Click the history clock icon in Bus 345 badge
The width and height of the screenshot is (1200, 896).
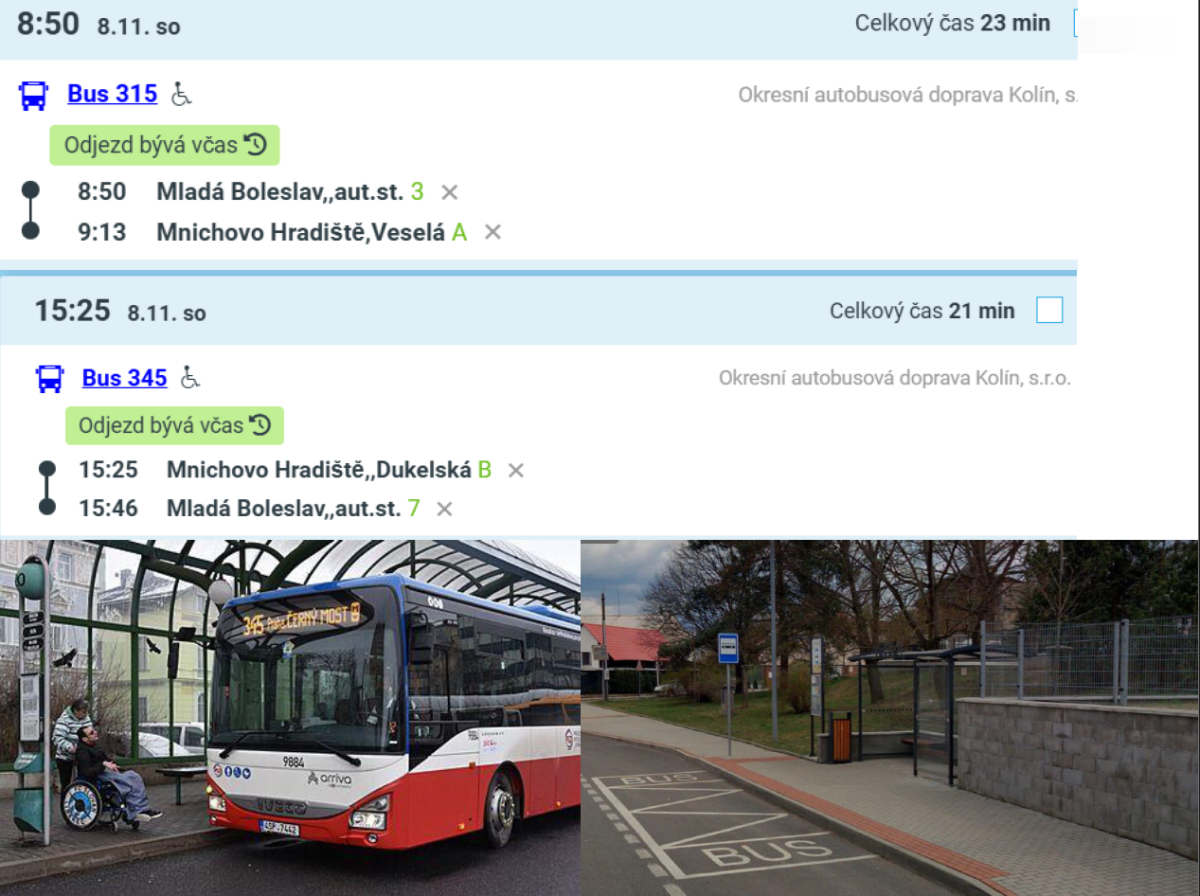260,425
